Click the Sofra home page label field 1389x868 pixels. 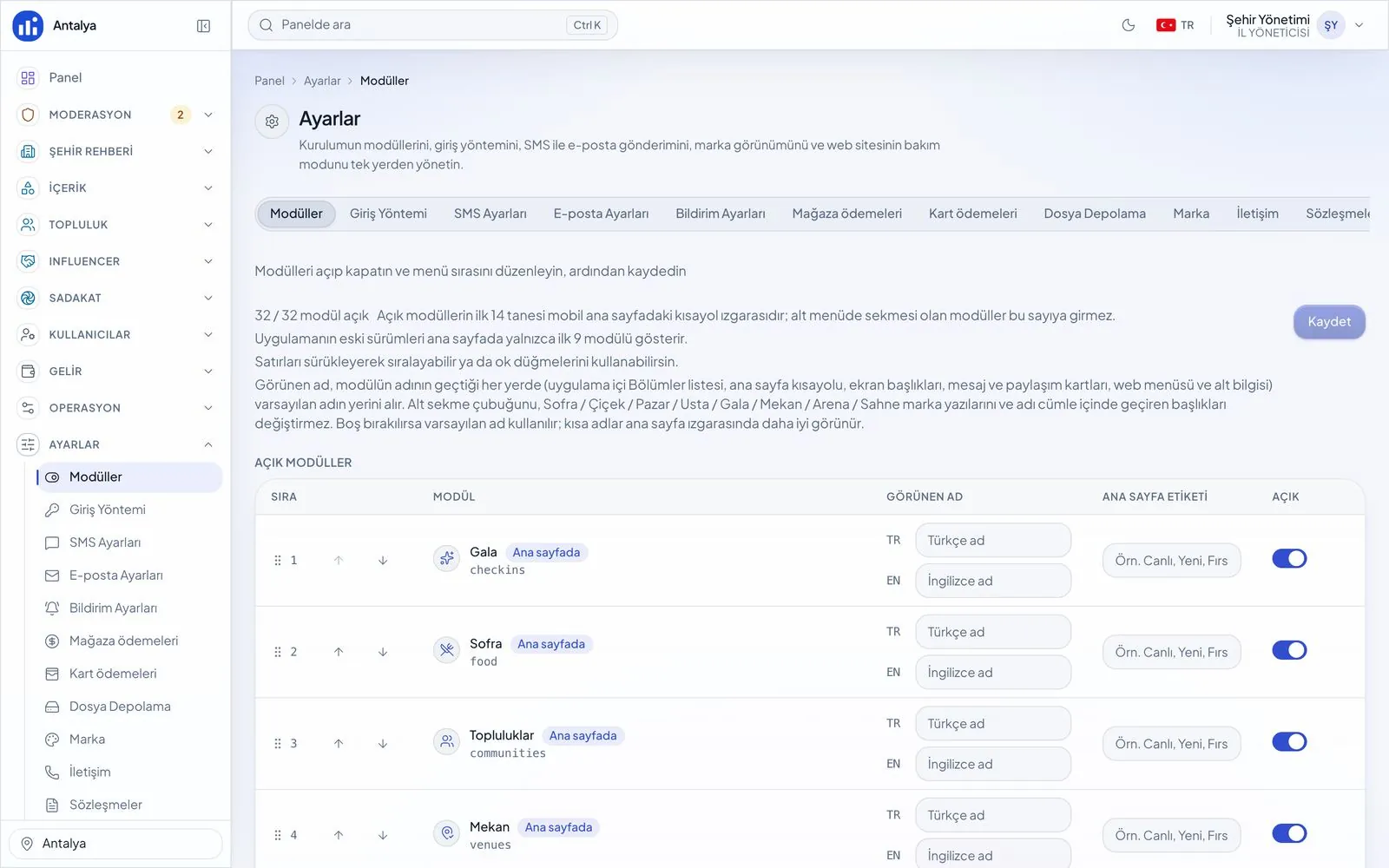(x=1171, y=652)
